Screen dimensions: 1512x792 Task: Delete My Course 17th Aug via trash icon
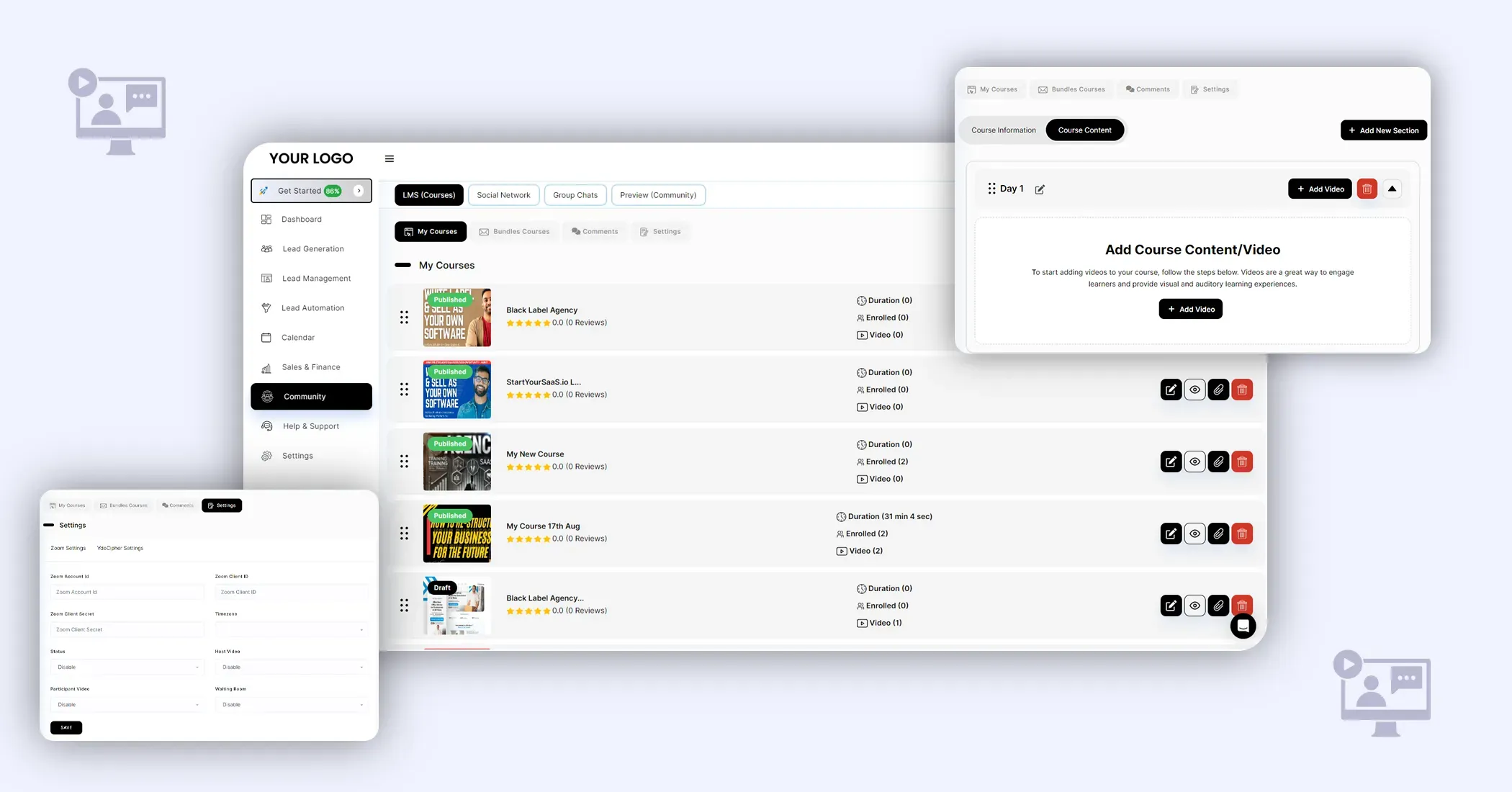pos(1242,534)
